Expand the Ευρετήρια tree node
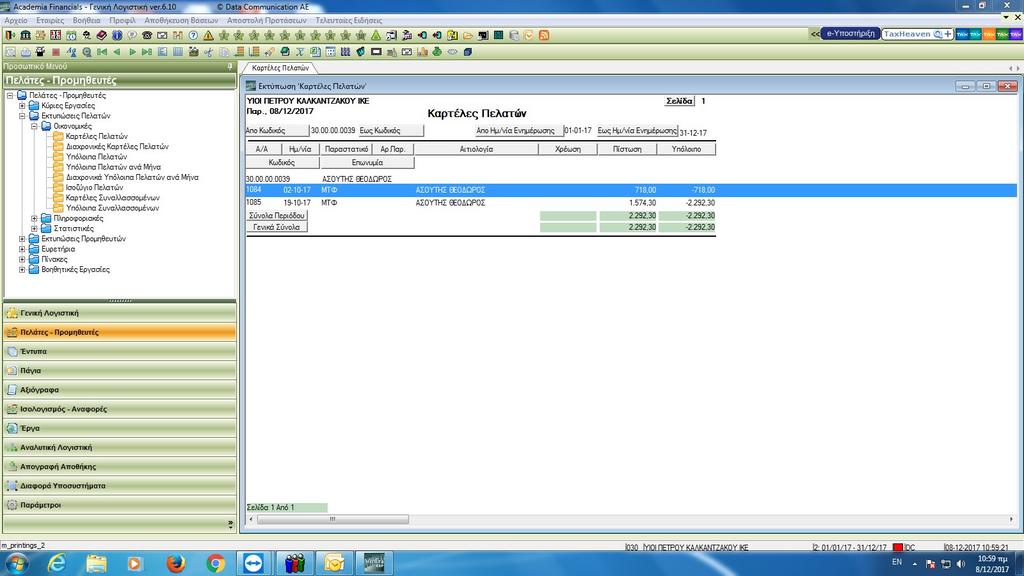The width and height of the screenshot is (1024, 576). pyautogui.click(x=22, y=249)
